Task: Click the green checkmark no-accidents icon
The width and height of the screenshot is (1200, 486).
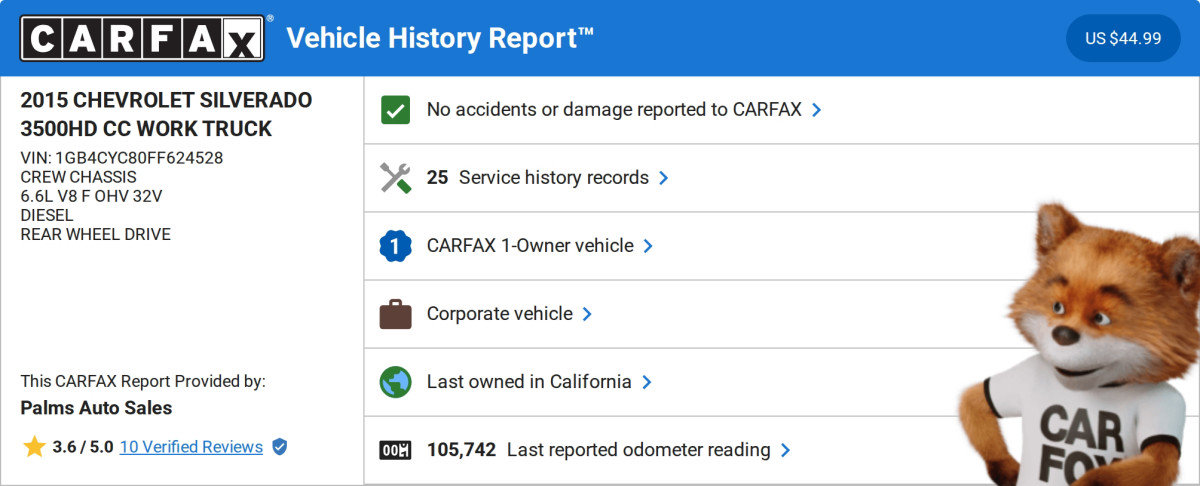Action: coord(395,110)
